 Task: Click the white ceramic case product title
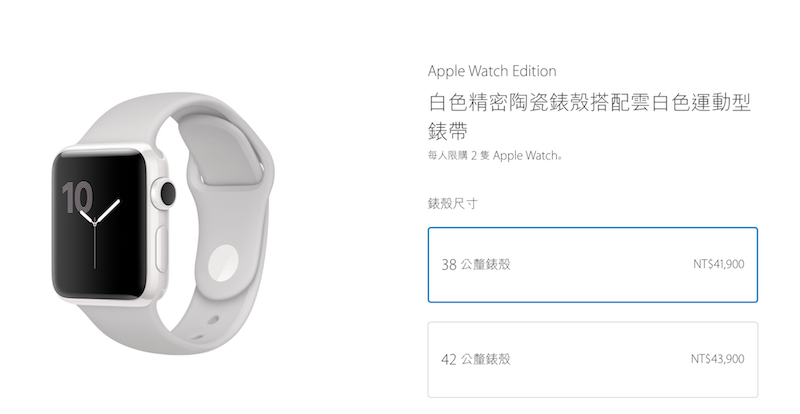point(589,117)
